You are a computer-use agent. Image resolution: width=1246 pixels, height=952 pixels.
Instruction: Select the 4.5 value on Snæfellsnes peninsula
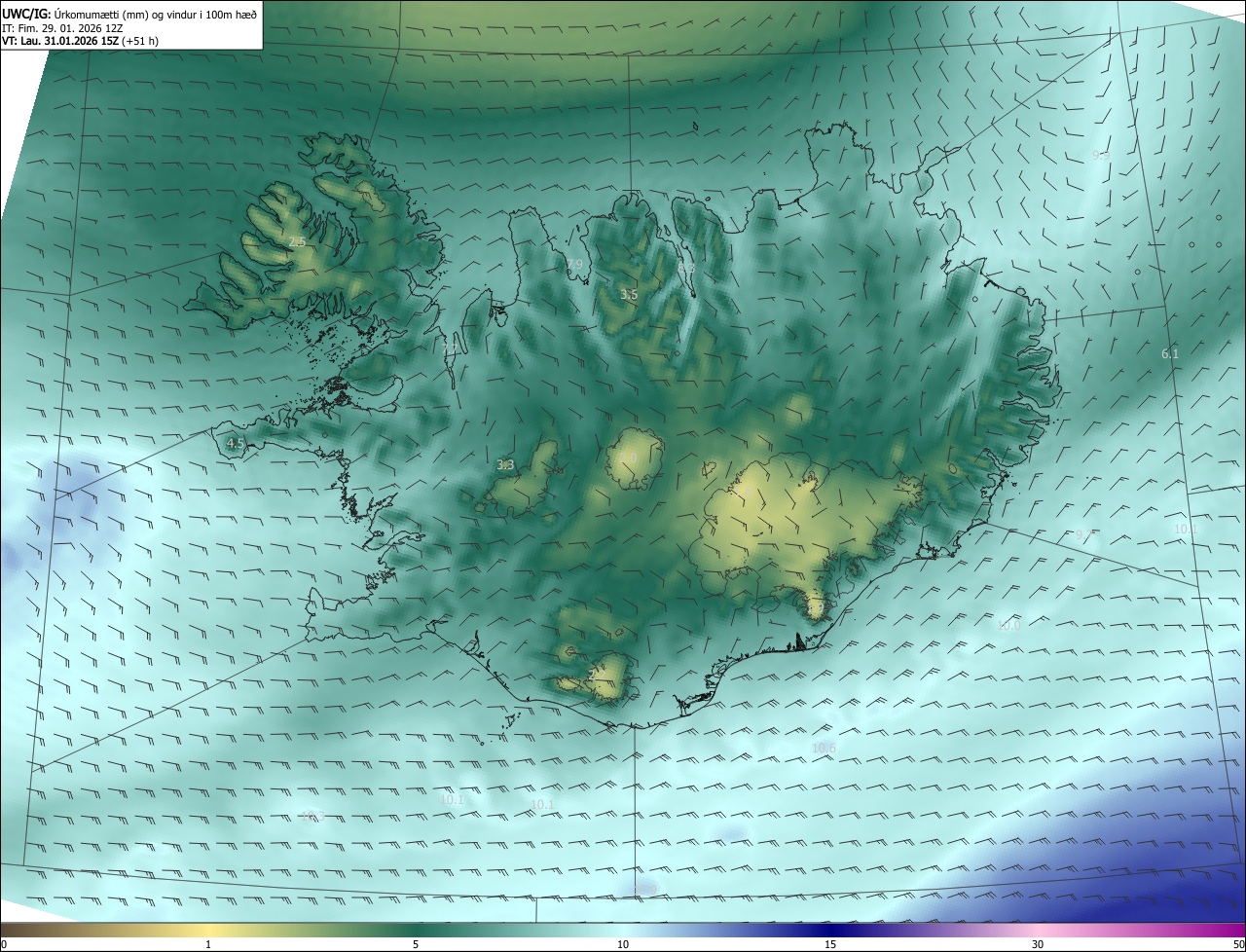pos(235,443)
